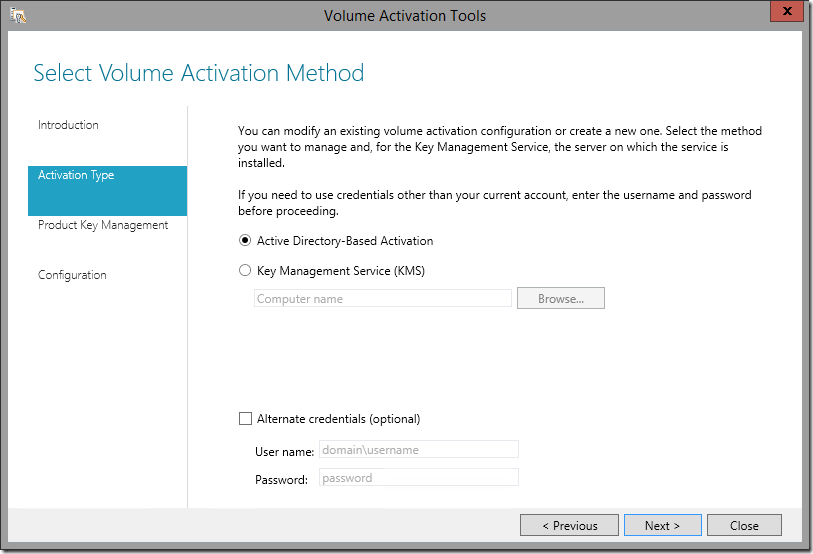Click the Computer name text field

(x=383, y=298)
